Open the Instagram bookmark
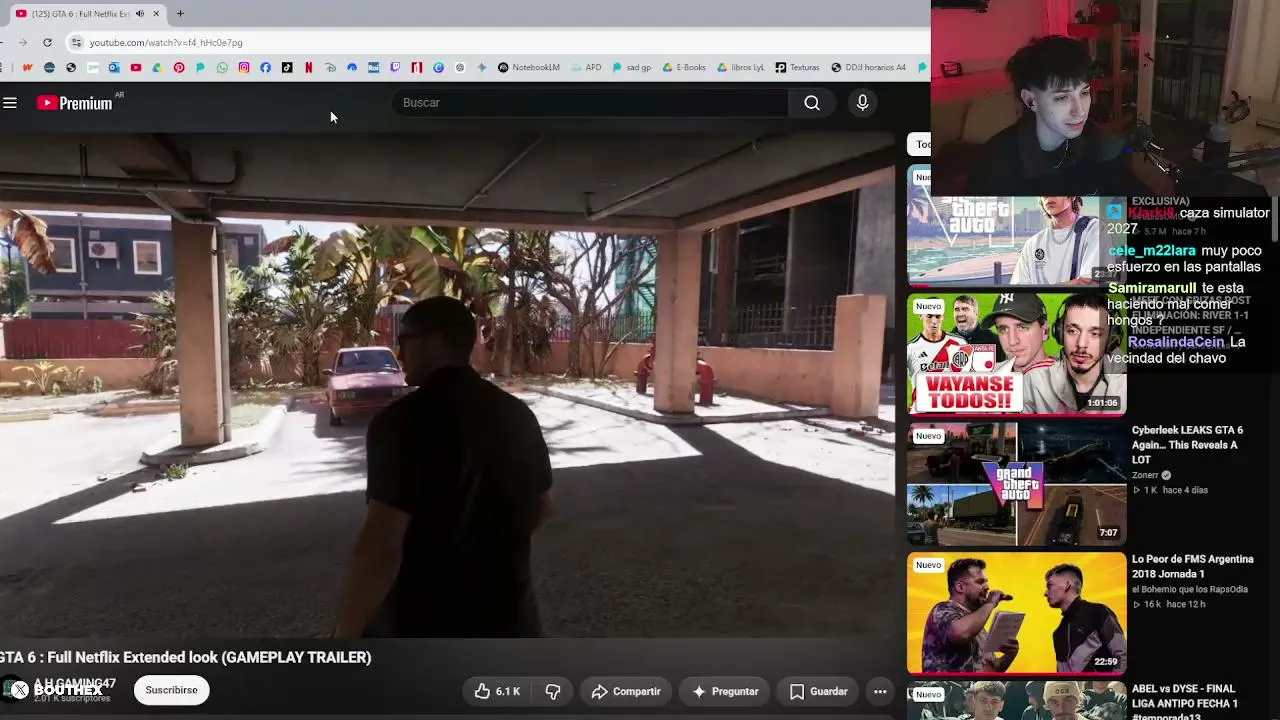1280x720 pixels. (x=244, y=67)
